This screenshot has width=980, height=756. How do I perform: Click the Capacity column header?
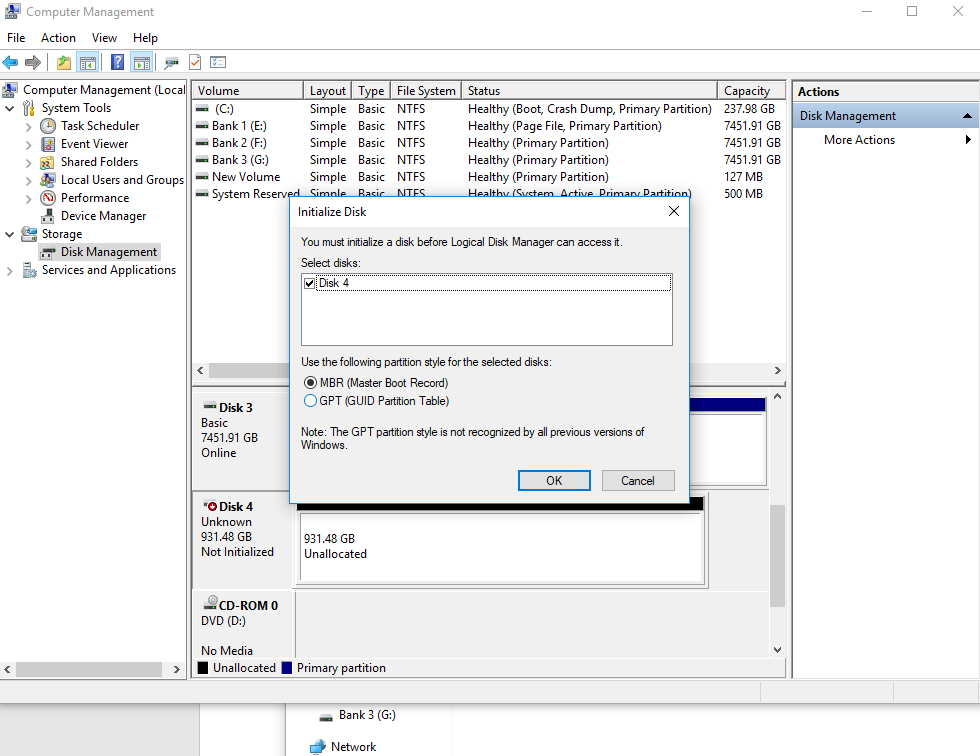pyautogui.click(x=747, y=91)
